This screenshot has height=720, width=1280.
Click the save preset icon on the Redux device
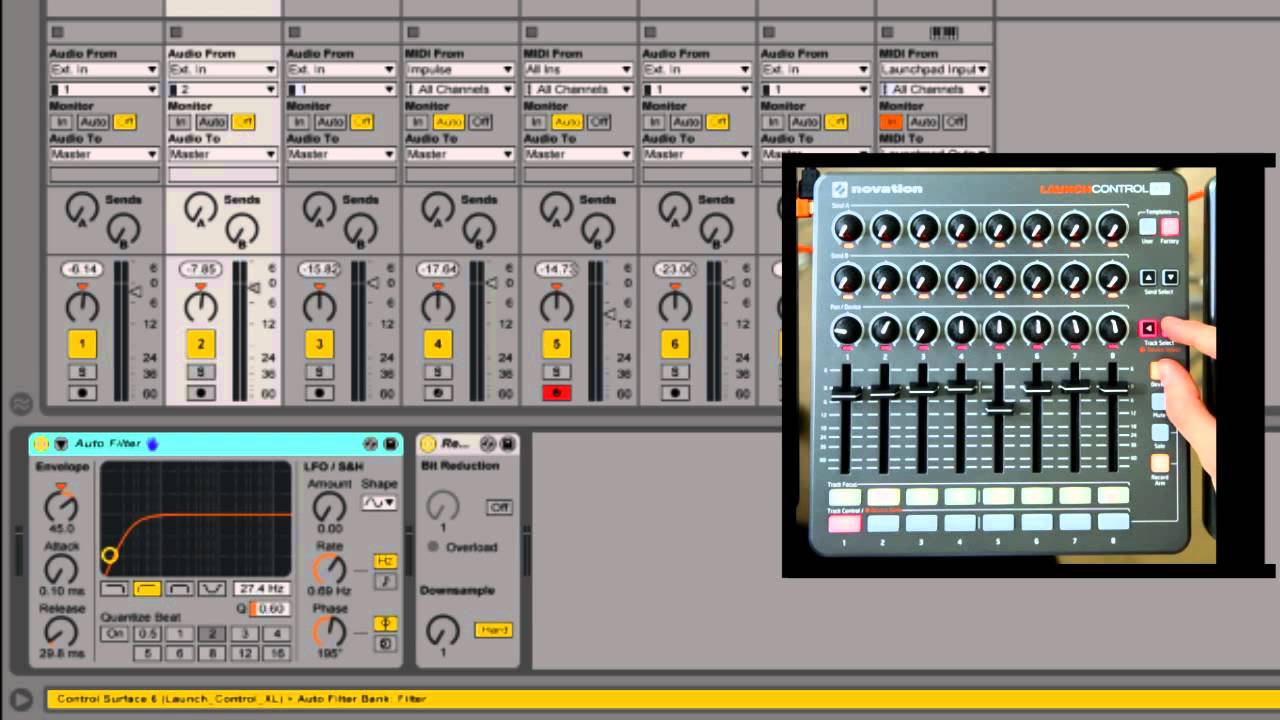[x=507, y=444]
